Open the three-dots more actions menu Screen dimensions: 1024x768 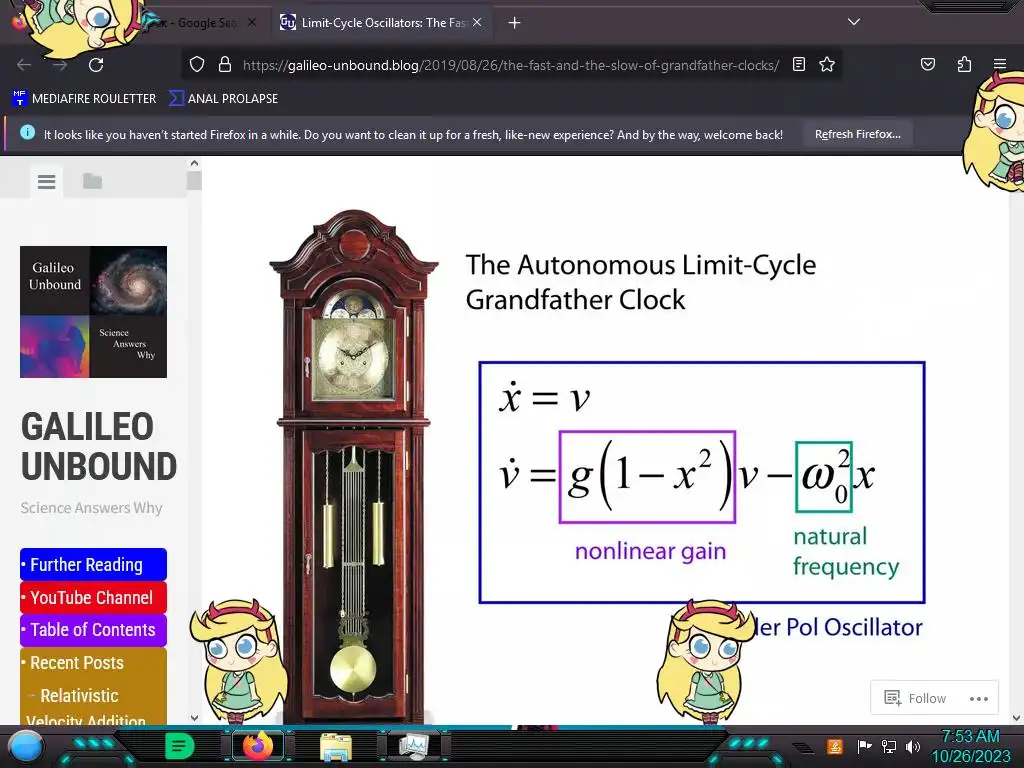[979, 699]
